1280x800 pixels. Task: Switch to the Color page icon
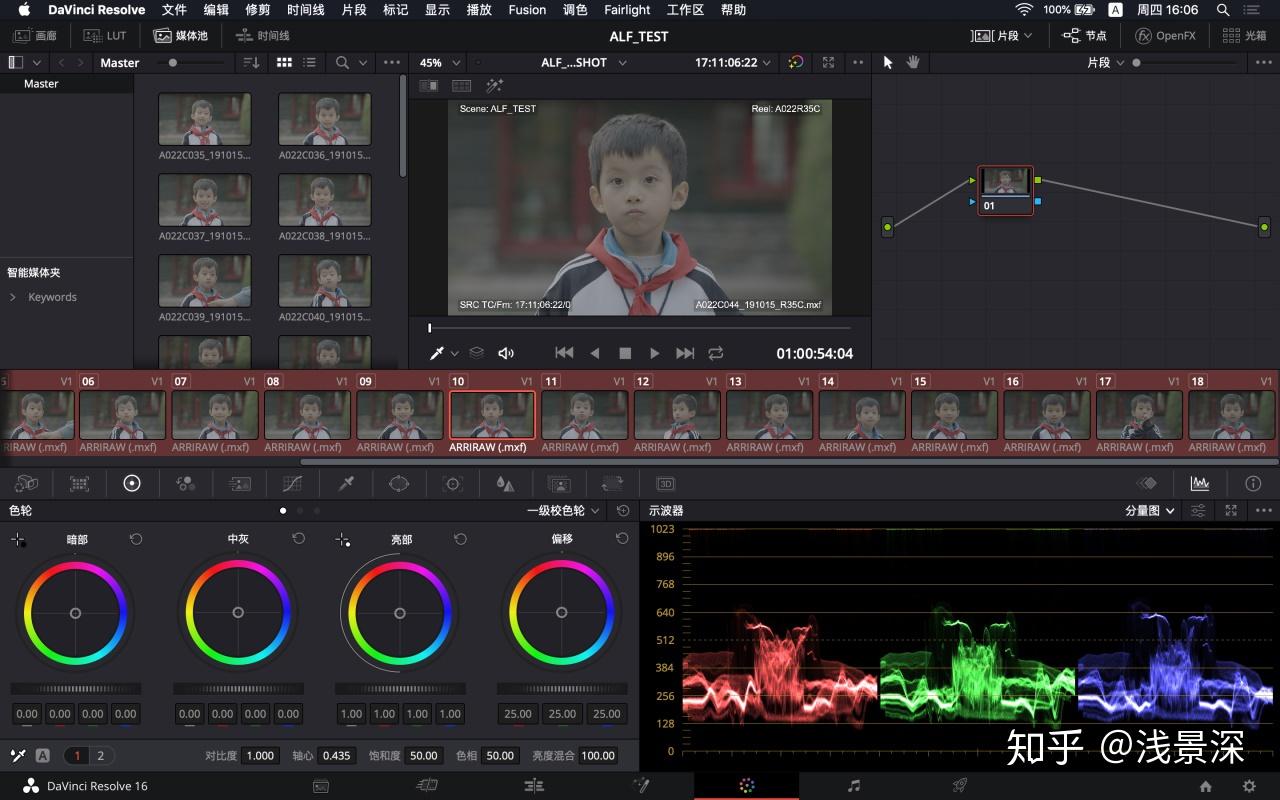[x=746, y=786]
